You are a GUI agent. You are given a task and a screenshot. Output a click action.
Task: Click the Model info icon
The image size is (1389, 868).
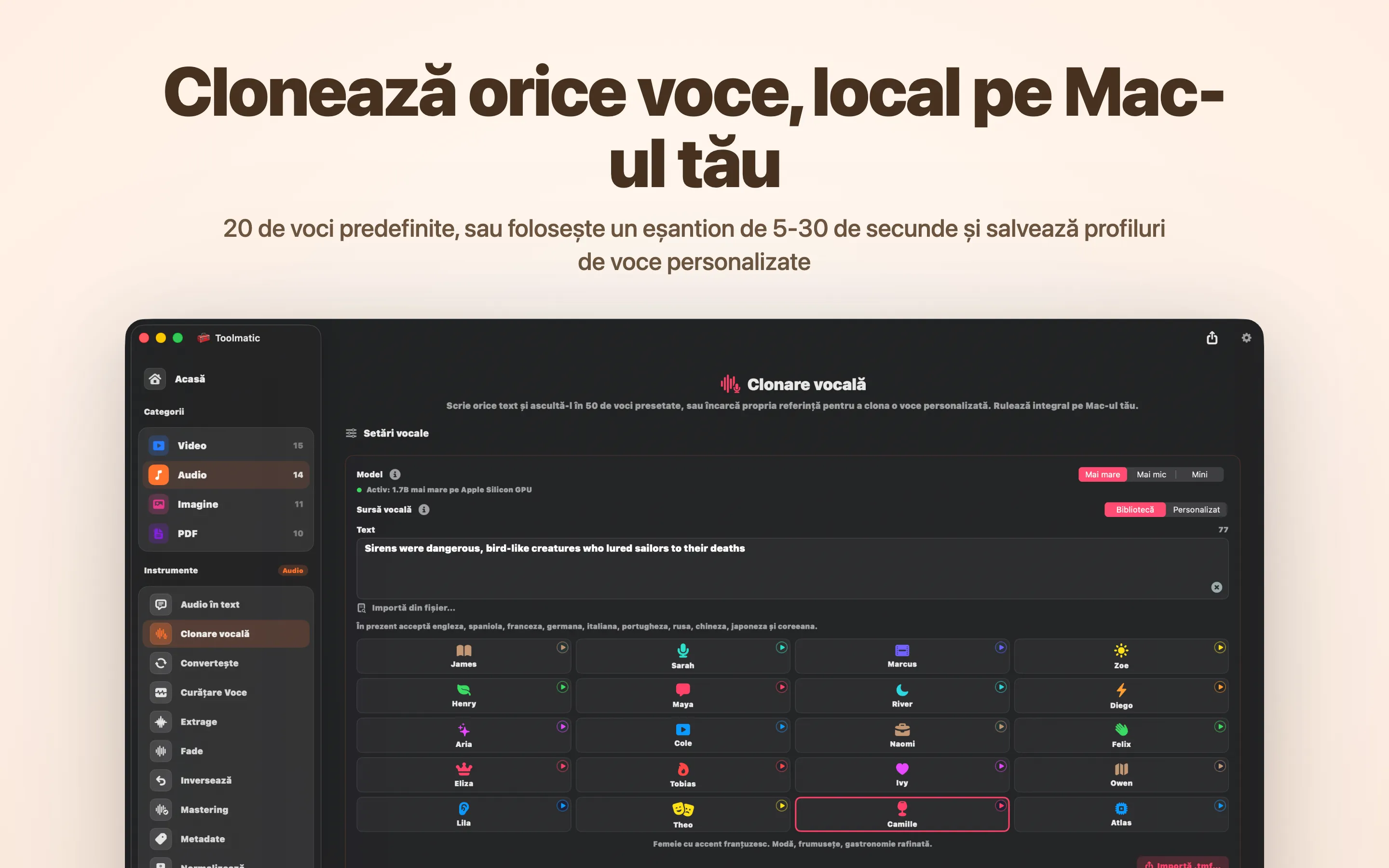click(x=395, y=474)
